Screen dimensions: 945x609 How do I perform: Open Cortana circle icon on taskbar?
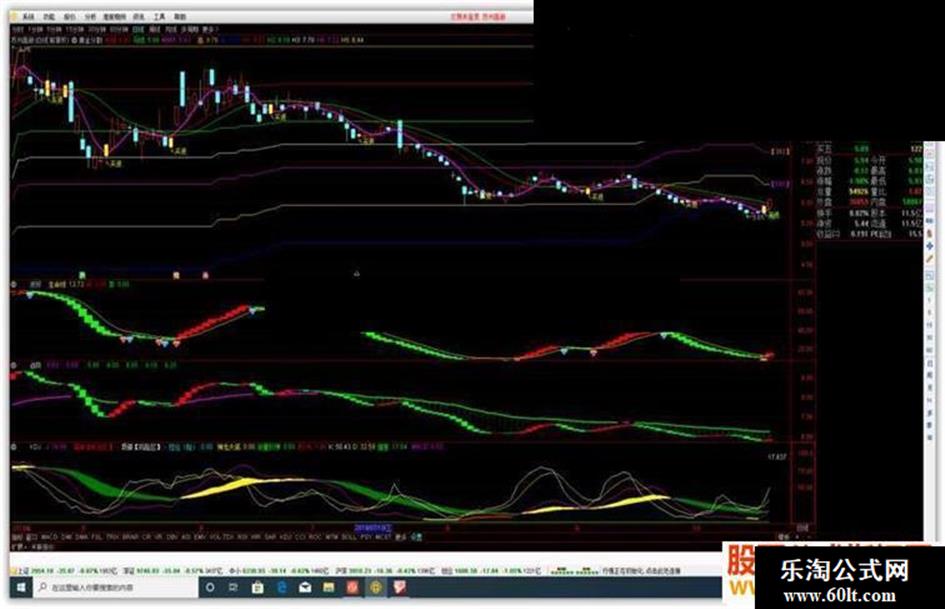(x=210, y=587)
